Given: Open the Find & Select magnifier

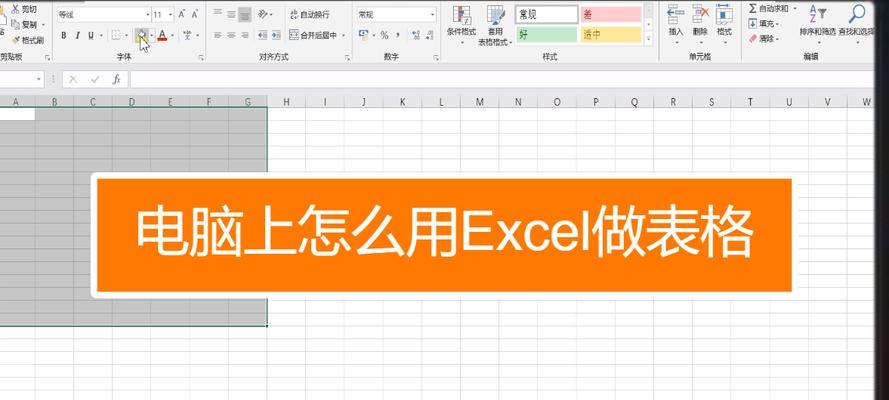Looking at the screenshot, I should [x=857, y=23].
